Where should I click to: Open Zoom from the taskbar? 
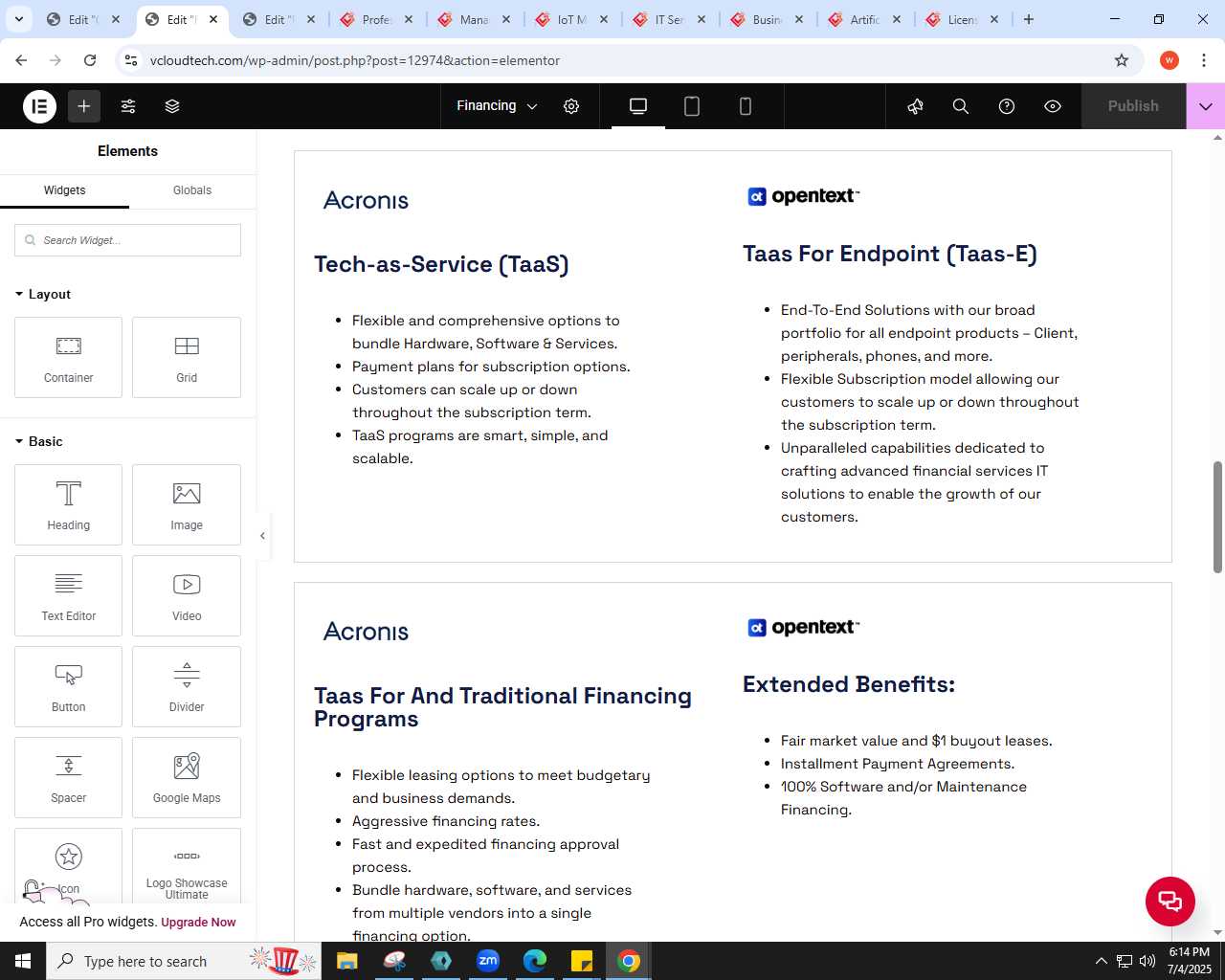pyautogui.click(x=488, y=961)
